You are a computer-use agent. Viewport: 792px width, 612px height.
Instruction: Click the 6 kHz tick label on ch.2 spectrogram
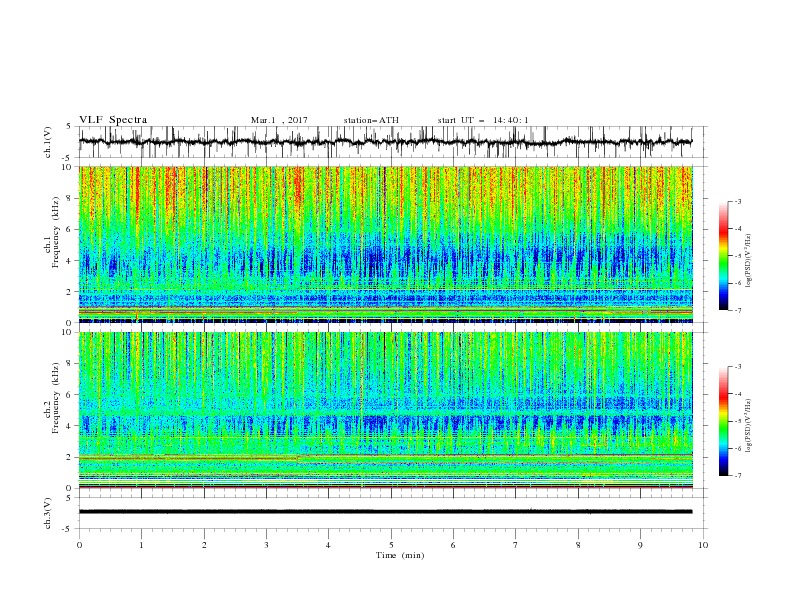[70, 395]
